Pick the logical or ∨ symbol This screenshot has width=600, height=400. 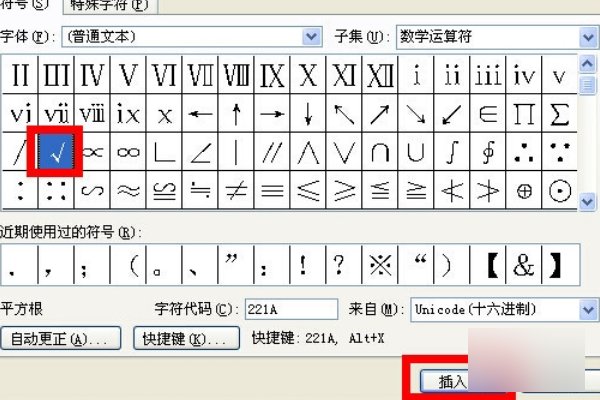tap(344, 152)
